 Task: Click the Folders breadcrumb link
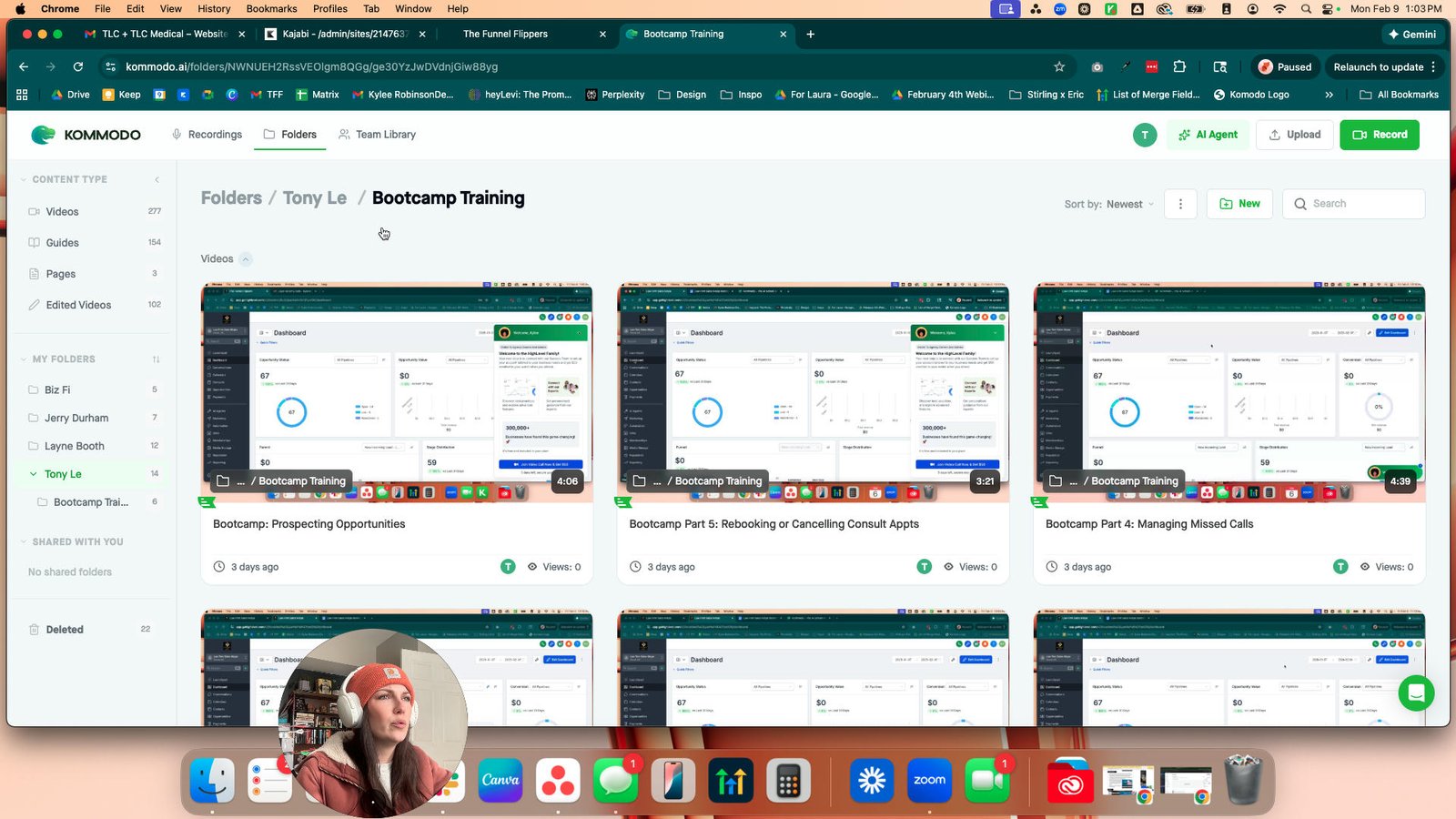coord(231,198)
